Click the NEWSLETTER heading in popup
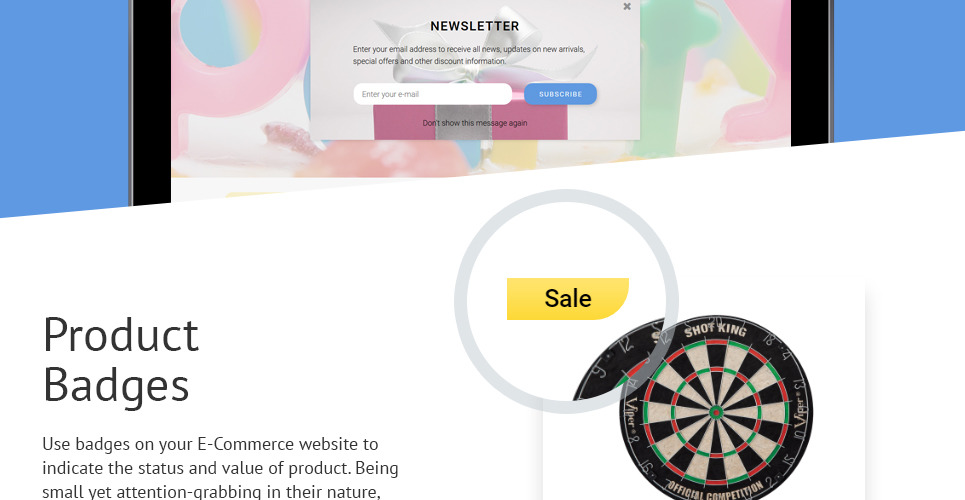 pos(474,26)
